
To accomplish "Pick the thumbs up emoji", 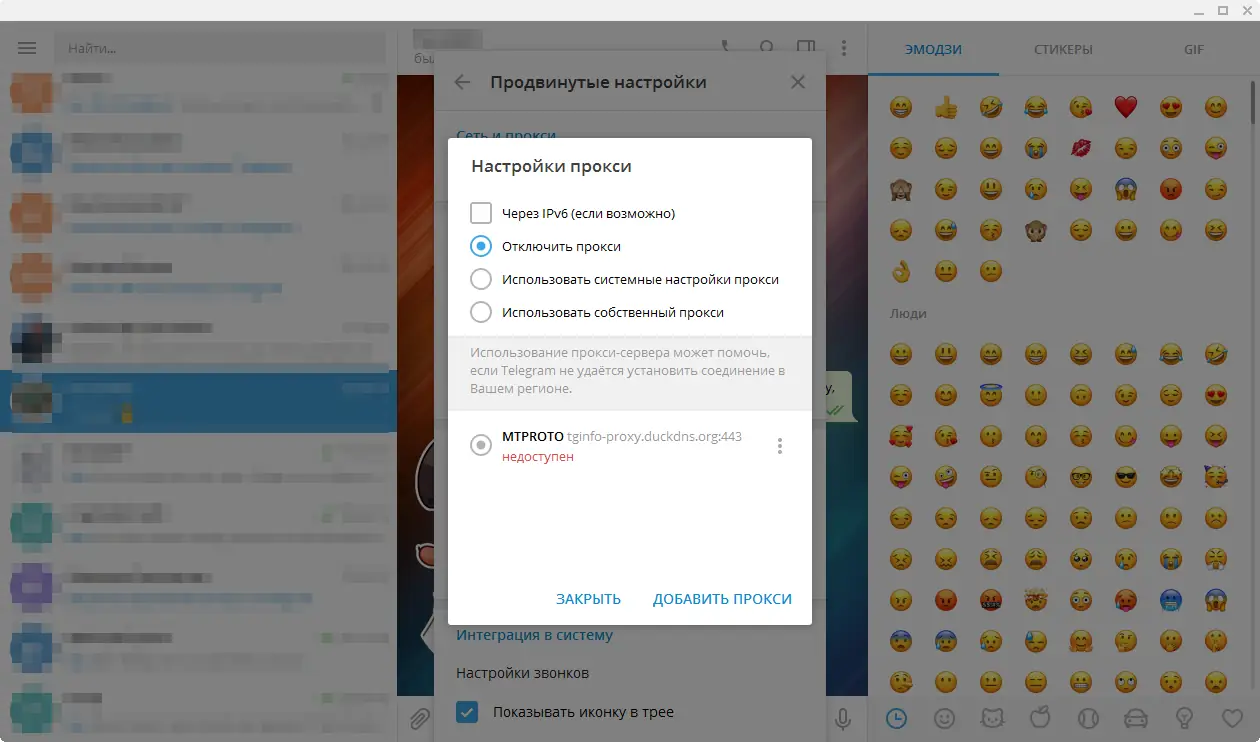I will point(946,107).
